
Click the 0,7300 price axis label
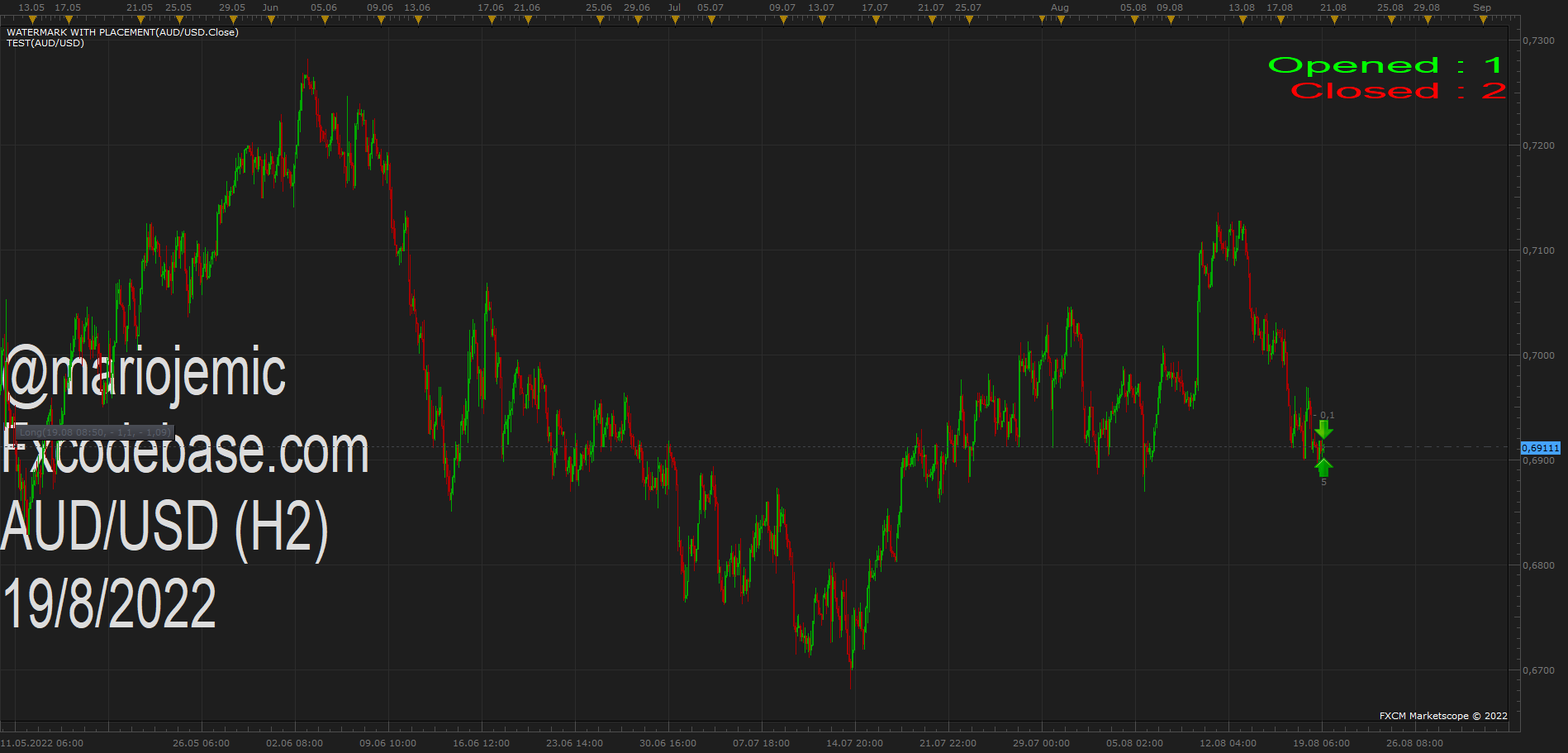1538,41
